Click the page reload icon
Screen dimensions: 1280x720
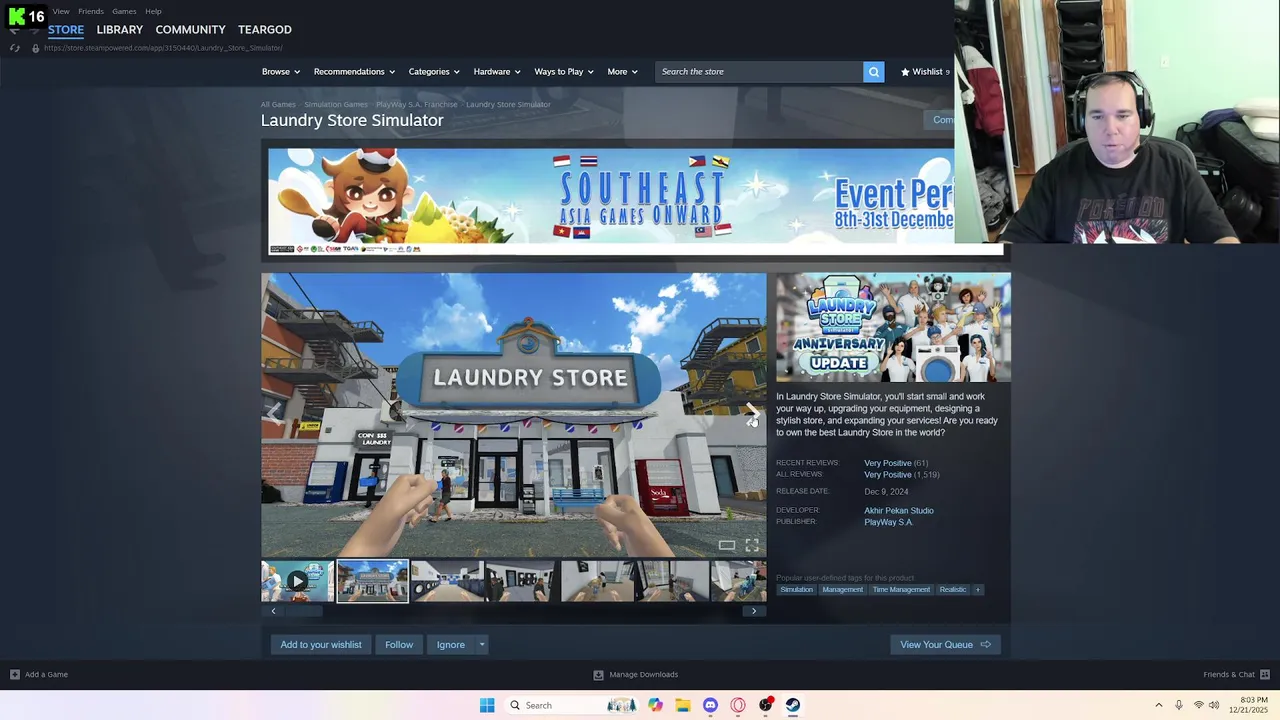pos(14,48)
